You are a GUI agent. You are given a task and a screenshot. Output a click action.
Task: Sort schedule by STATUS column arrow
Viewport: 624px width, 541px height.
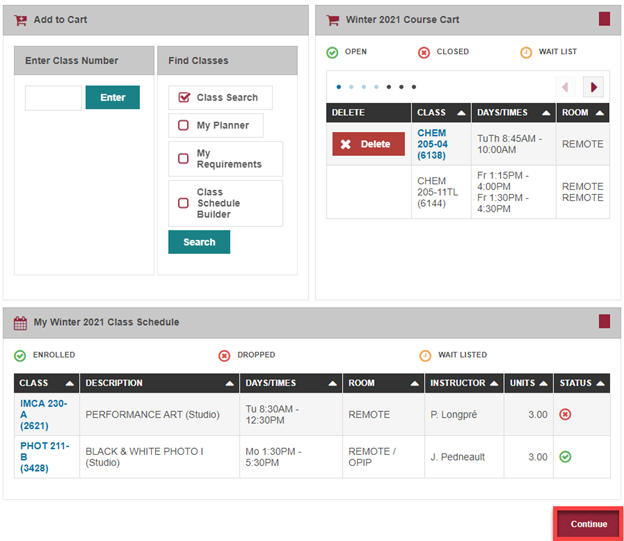tap(601, 383)
